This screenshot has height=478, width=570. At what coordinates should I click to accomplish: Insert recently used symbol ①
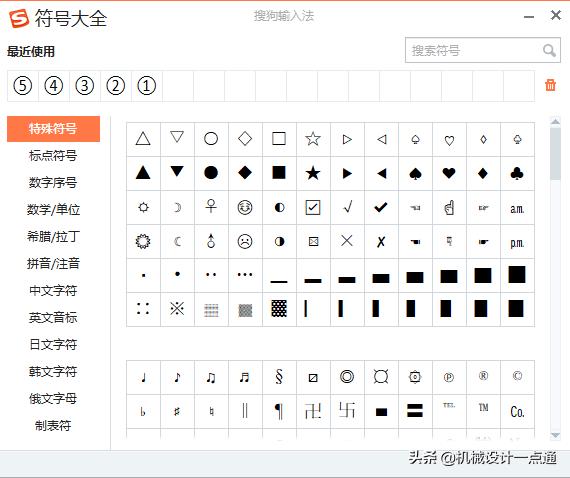(x=146, y=86)
